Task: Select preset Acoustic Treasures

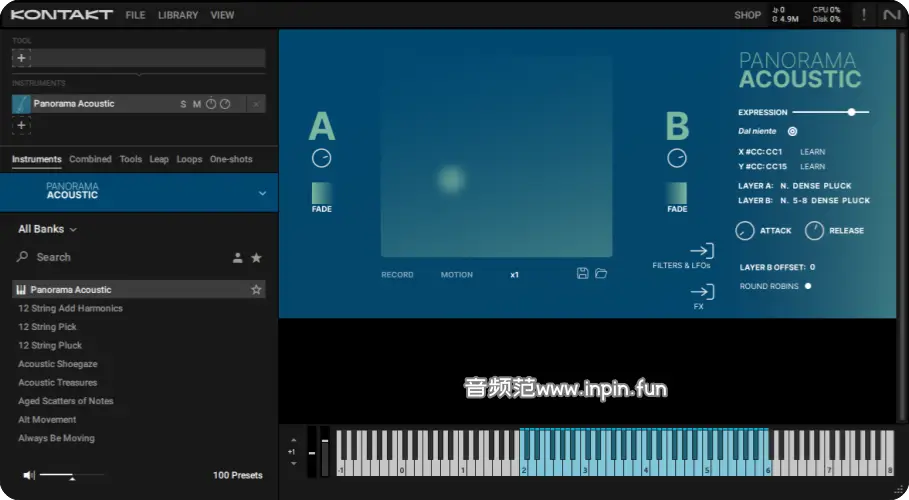Action: (x=57, y=382)
